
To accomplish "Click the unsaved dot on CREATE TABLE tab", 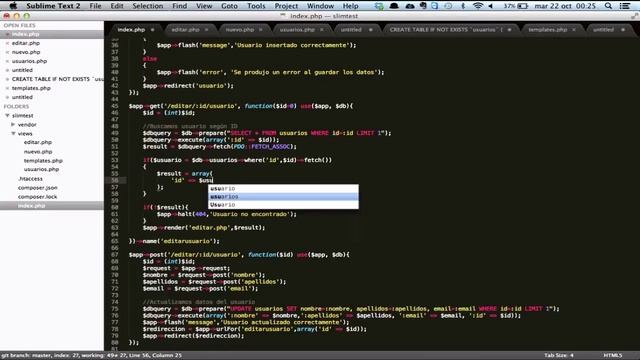I will pyautogui.click(x=509, y=29).
